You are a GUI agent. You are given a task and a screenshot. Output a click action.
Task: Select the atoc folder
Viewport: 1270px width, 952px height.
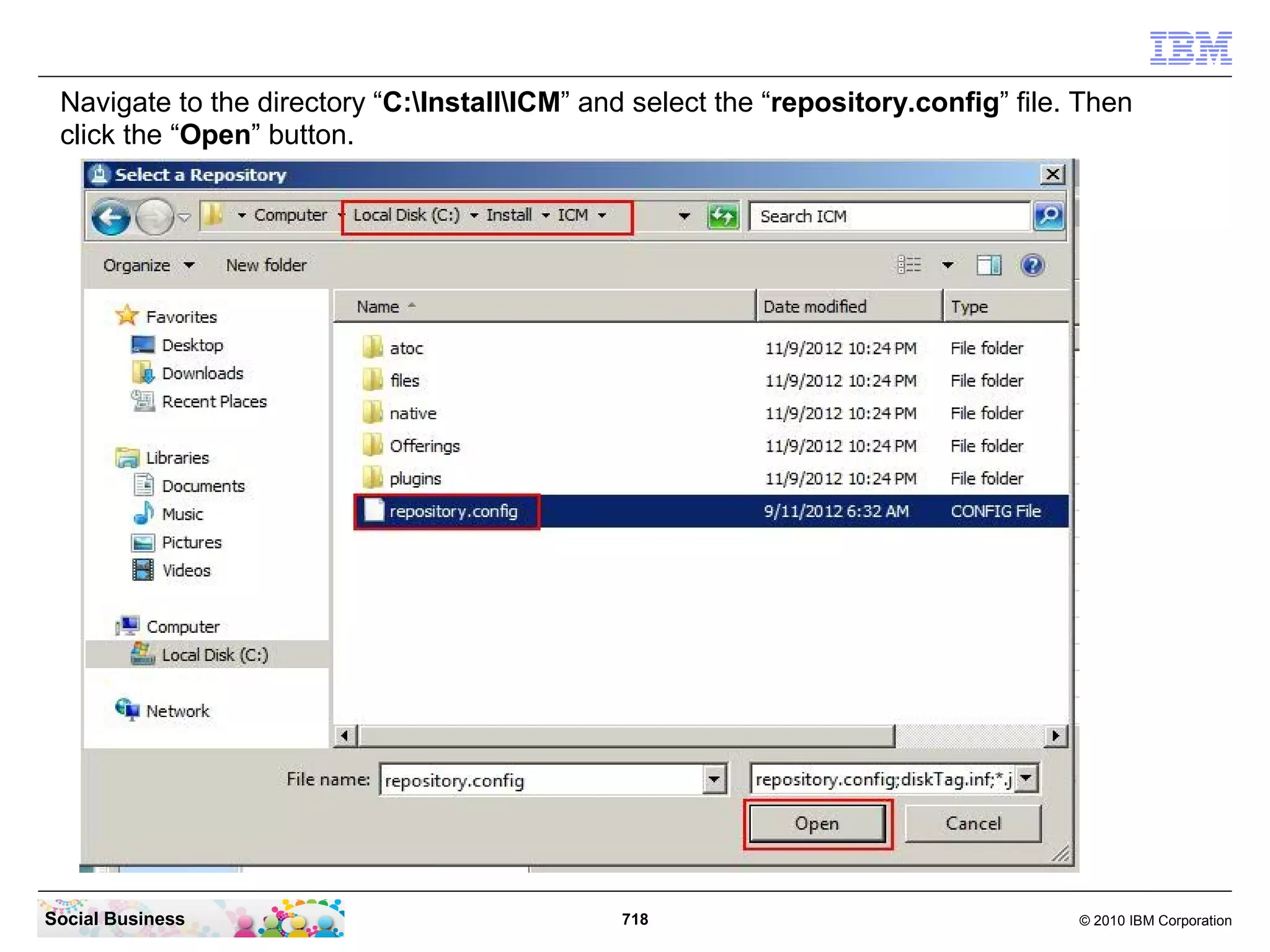pos(406,348)
